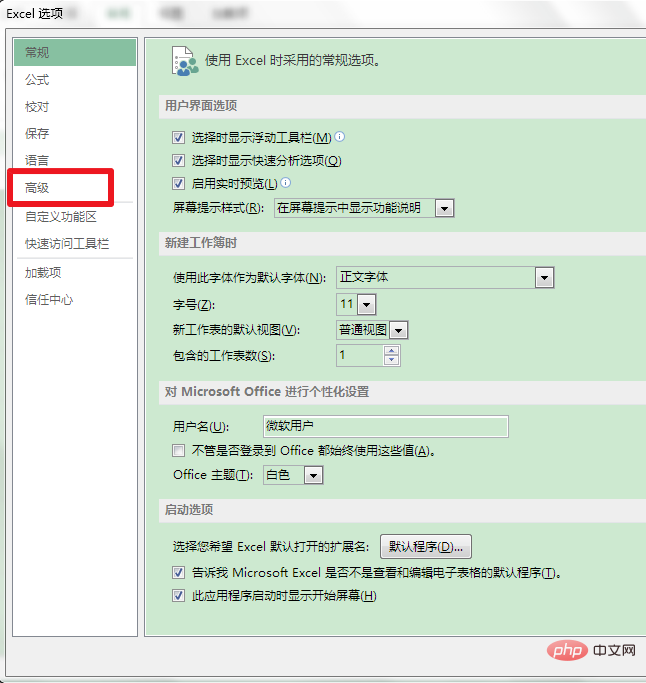
Task: Select 快速访问工具栏 category
Action: (x=75, y=243)
